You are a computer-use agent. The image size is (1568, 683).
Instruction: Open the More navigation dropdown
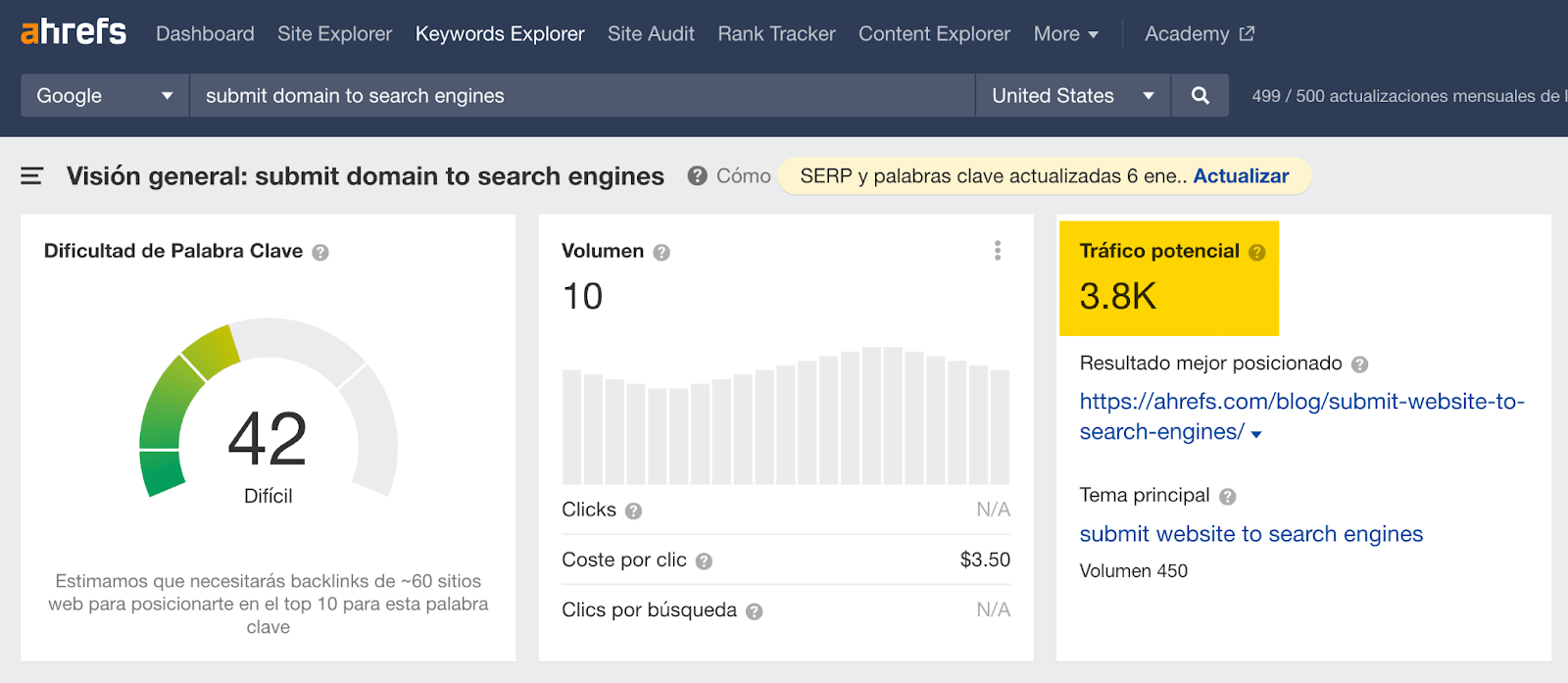1065,34
